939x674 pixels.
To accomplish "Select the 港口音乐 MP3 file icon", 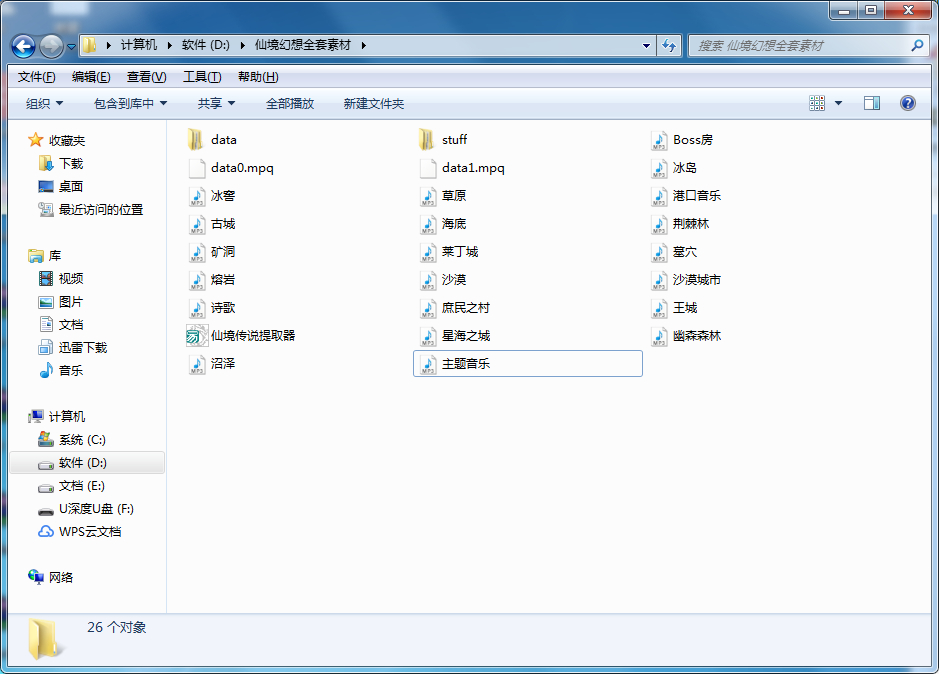I will tap(659, 196).
